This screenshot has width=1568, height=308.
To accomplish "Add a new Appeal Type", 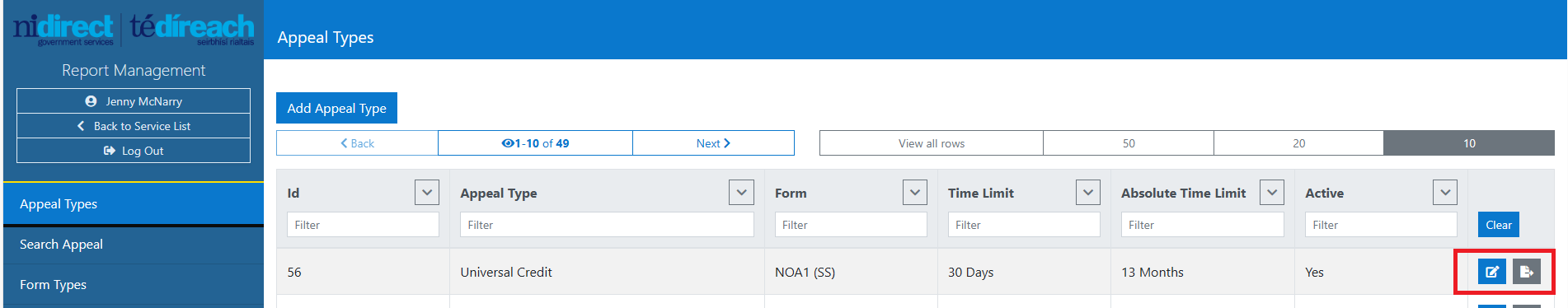I will tap(336, 108).
